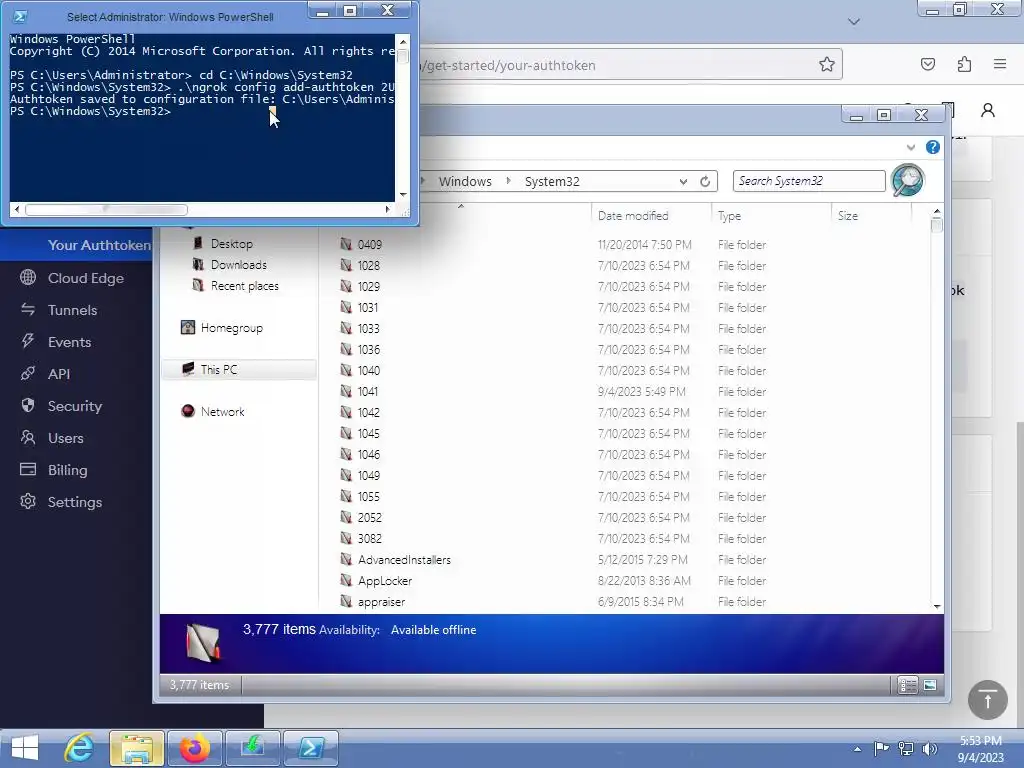Open Explorer help question mark icon

click(933, 147)
